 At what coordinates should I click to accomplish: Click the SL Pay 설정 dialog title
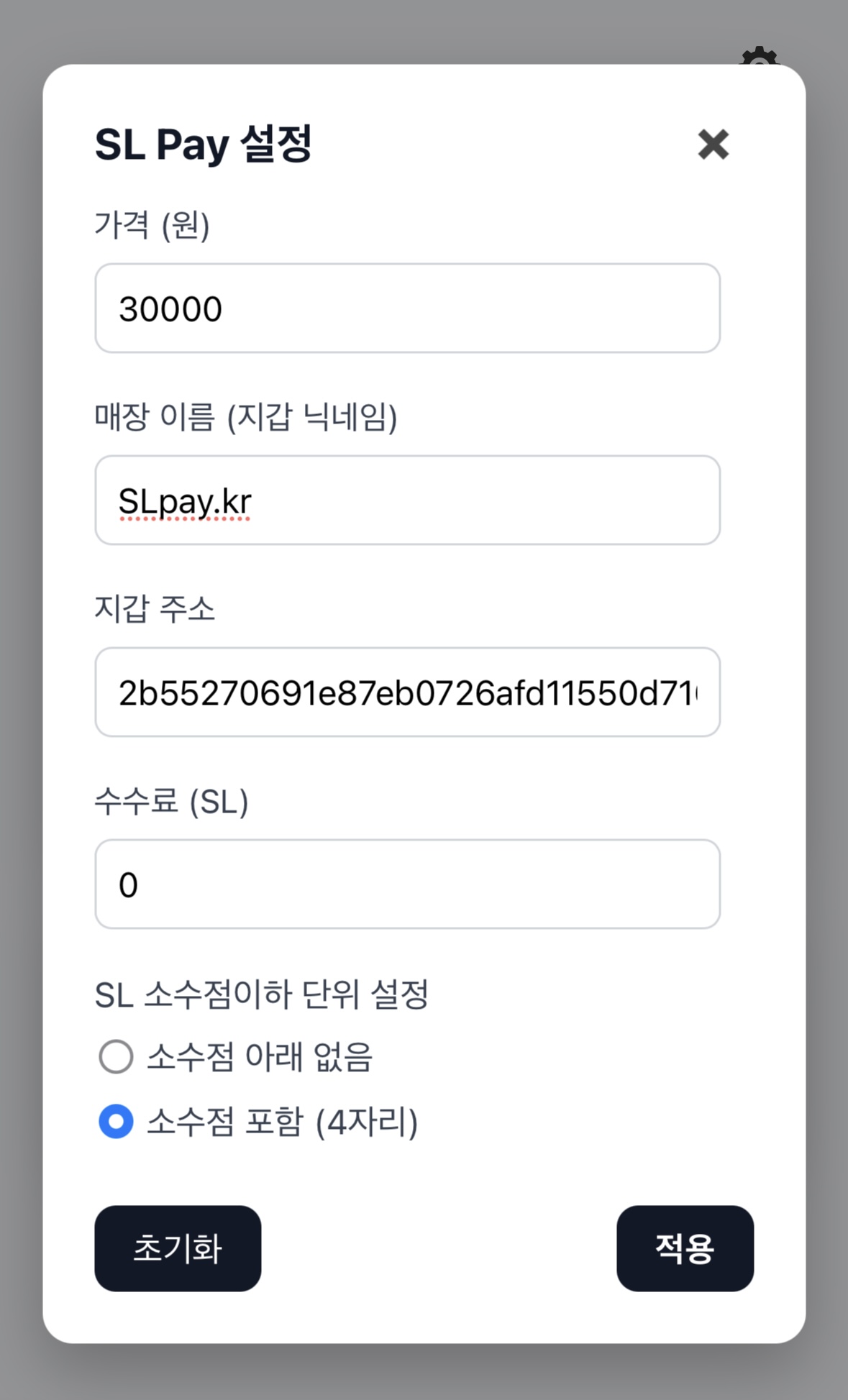coord(204,145)
